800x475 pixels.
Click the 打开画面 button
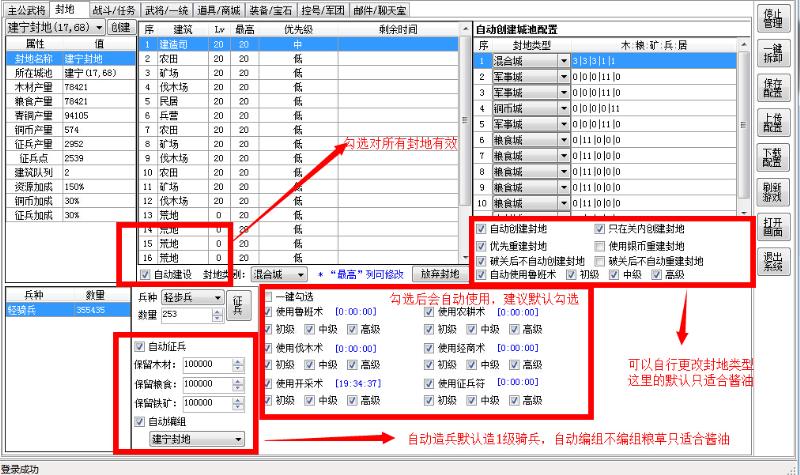pos(771,226)
